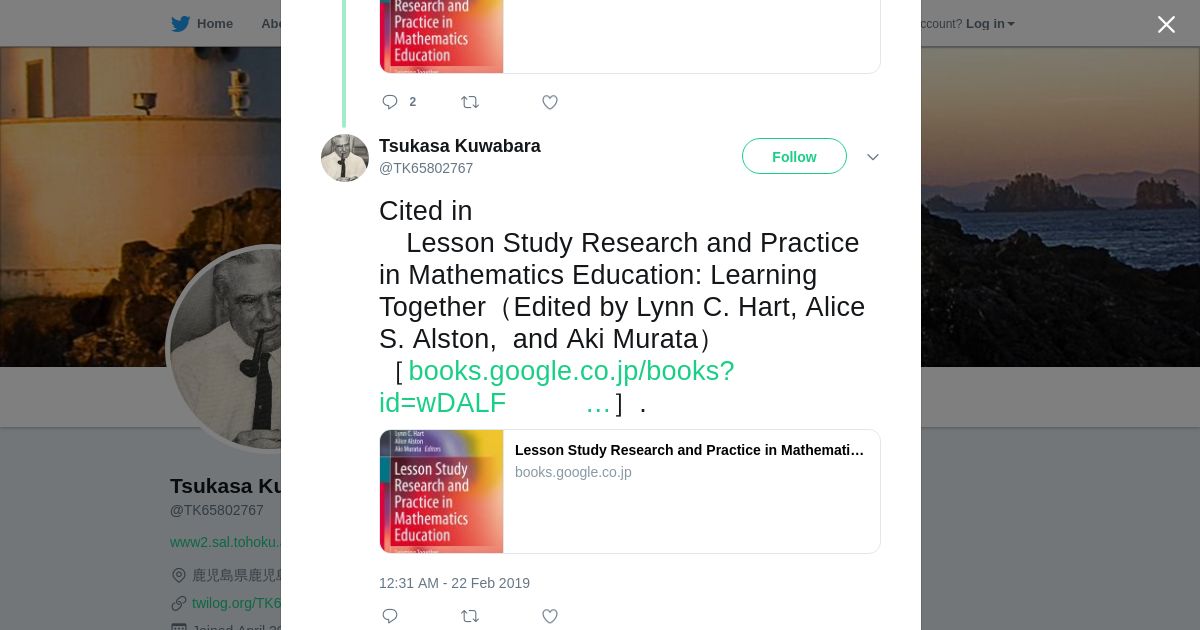The width and height of the screenshot is (1200, 630).
Task: Reply to the 22 Feb 2019 tweet
Action: tap(390, 616)
